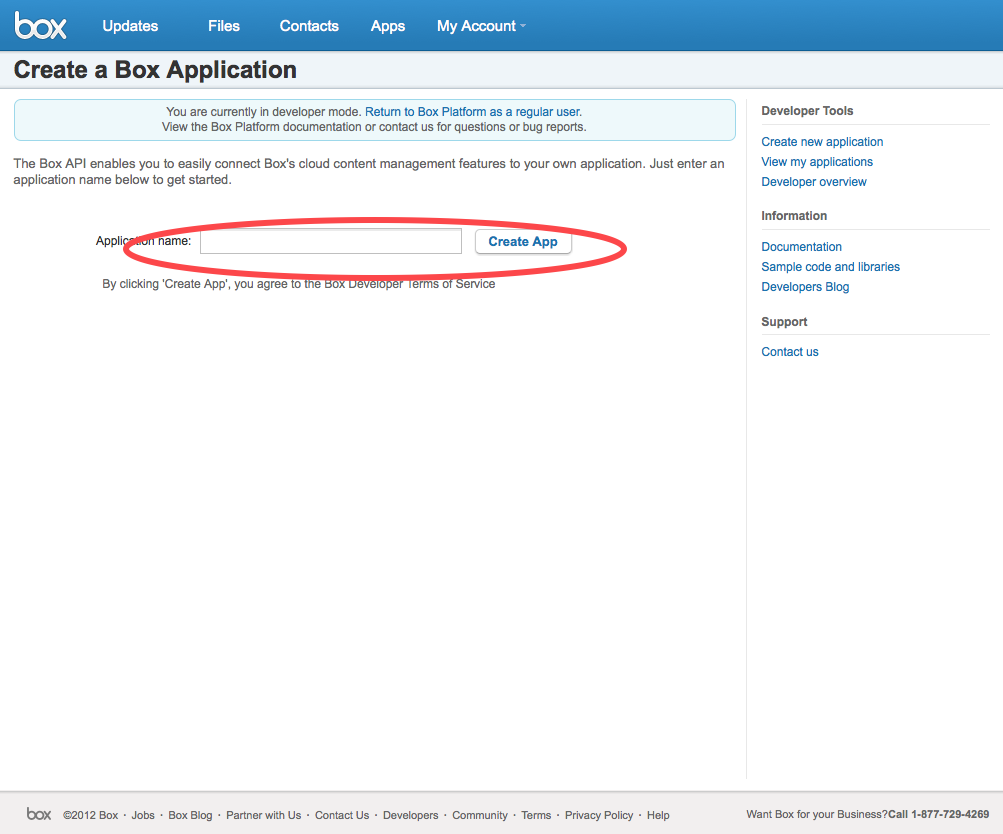Image resolution: width=1003 pixels, height=834 pixels.
Task: Open the Create new application link
Action: (x=822, y=142)
